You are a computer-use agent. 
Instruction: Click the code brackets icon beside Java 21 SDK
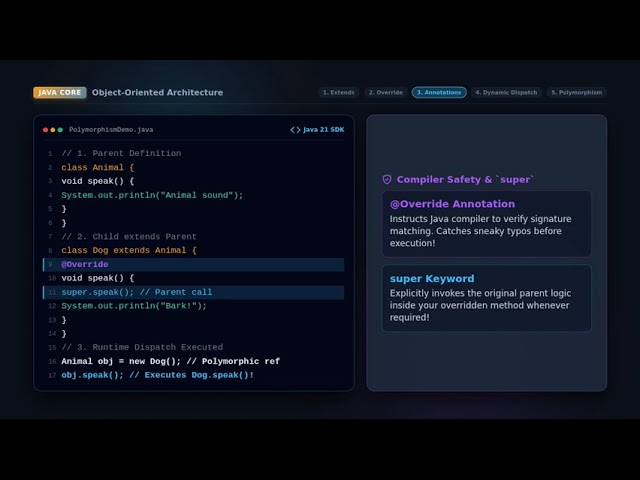pos(295,130)
